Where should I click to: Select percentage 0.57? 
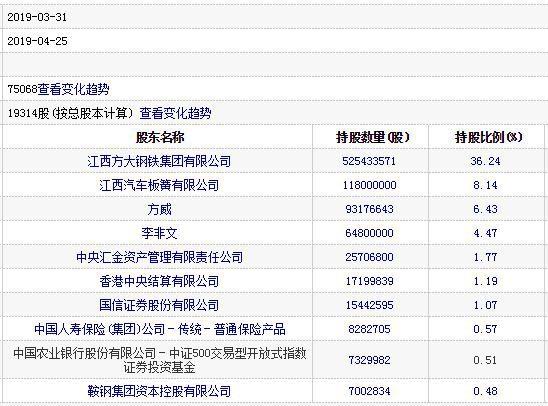pyautogui.click(x=485, y=329)
